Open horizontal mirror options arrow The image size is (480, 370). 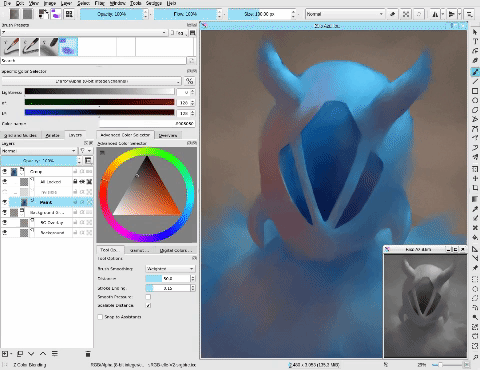pyautogui.click(x=443, y=14)
